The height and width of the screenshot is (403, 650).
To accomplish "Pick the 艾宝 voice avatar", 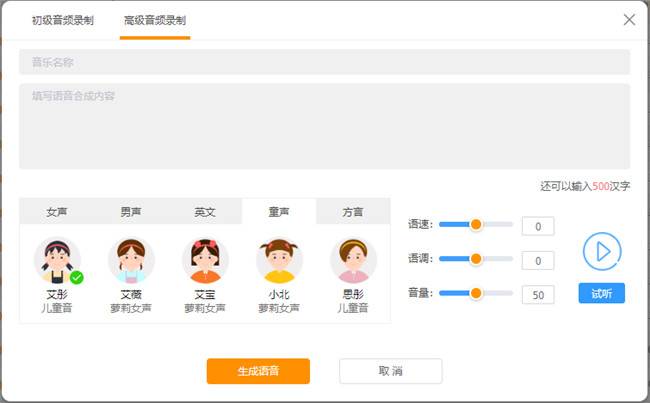I will (x=205, y=261).
